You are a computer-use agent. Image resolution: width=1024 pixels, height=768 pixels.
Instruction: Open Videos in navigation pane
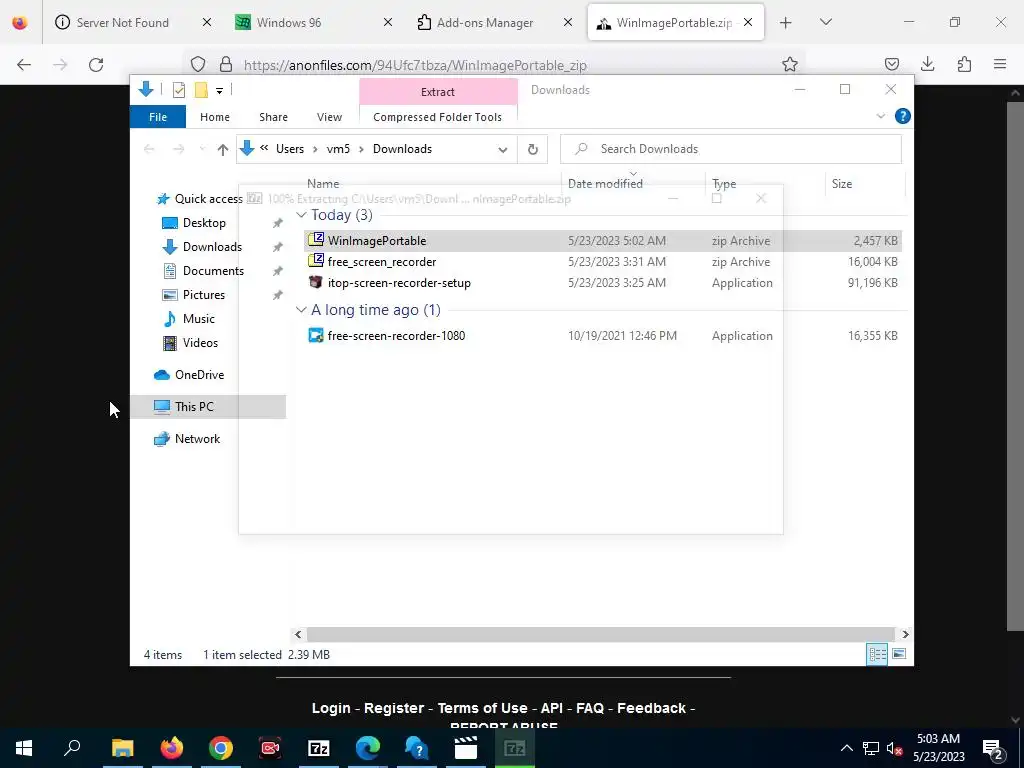tap(189, 343)
